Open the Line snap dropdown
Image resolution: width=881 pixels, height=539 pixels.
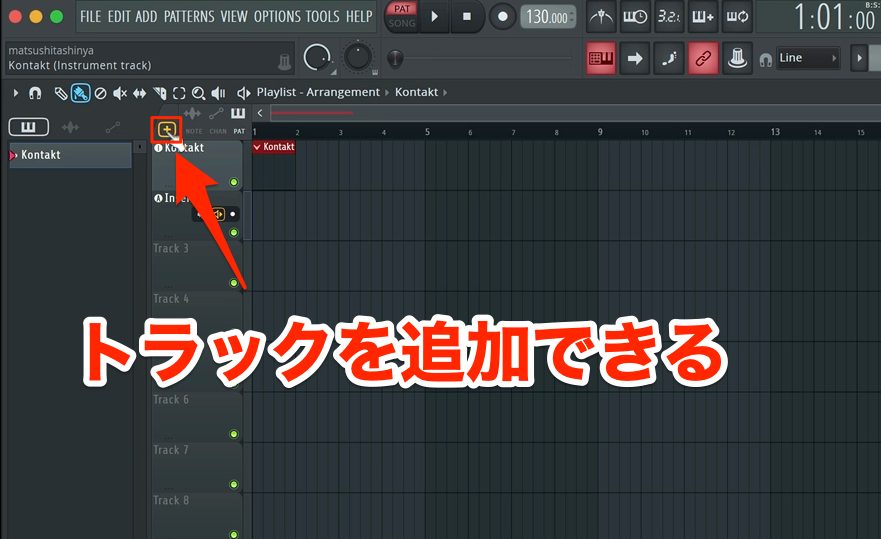coord(807,58)
